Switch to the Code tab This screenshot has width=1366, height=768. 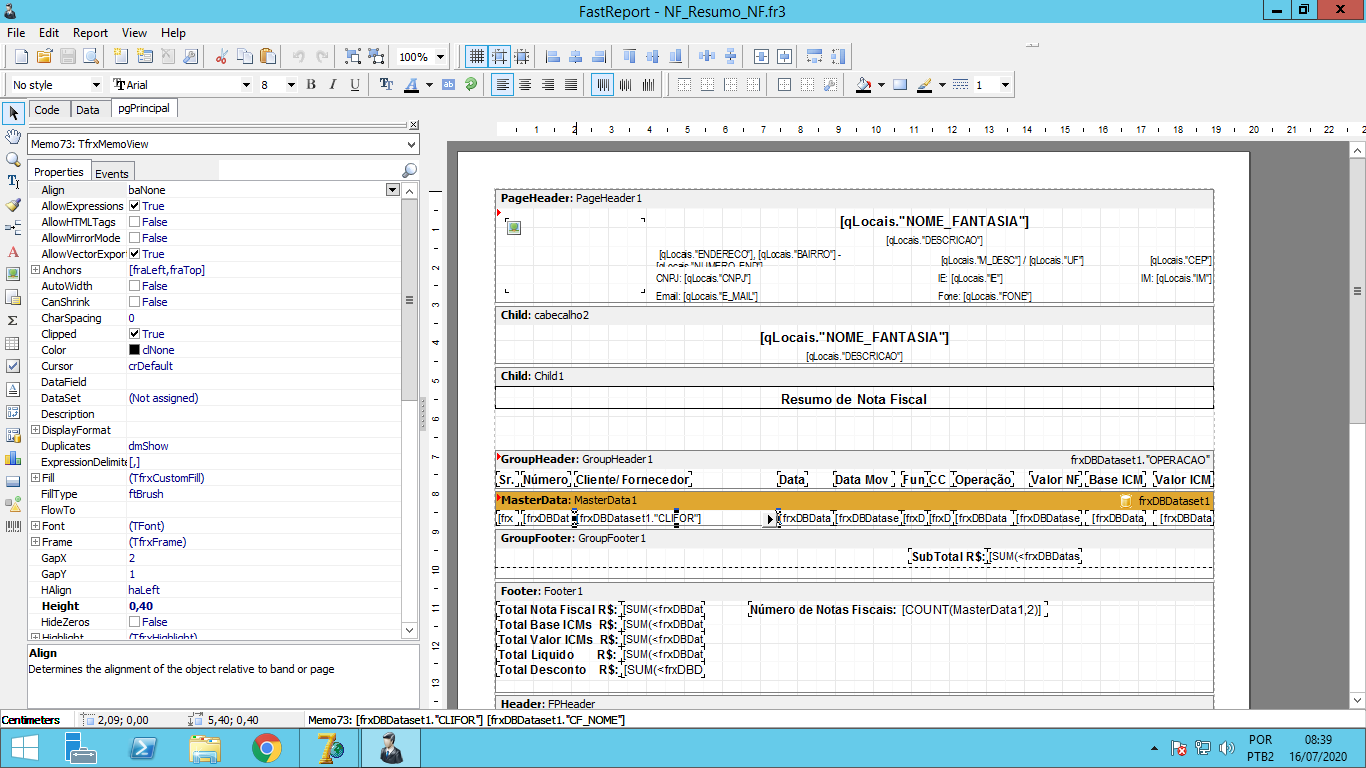[x=47, y=110]
